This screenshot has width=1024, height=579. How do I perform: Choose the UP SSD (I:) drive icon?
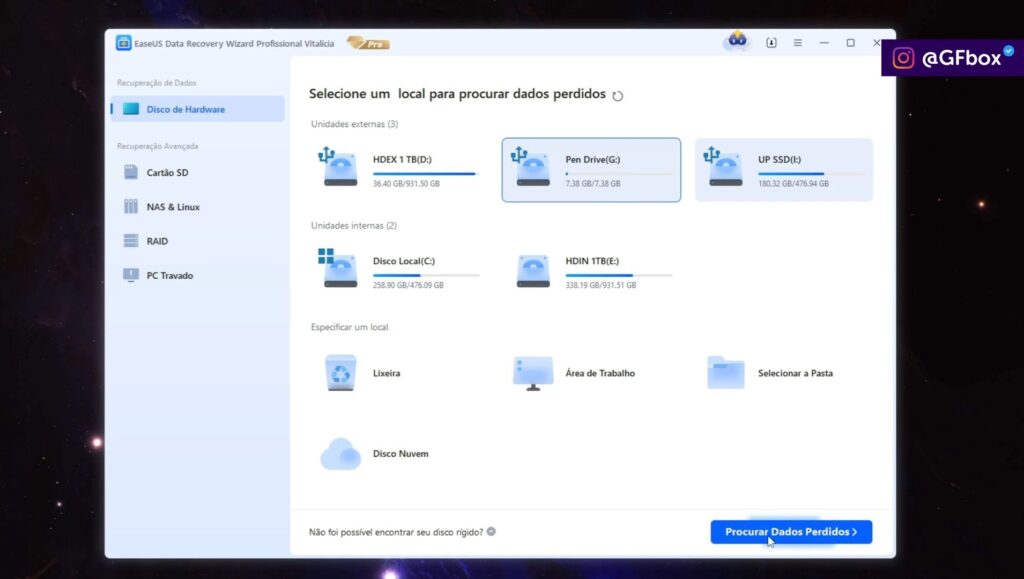pyautogui.click(x=723, y=167)
